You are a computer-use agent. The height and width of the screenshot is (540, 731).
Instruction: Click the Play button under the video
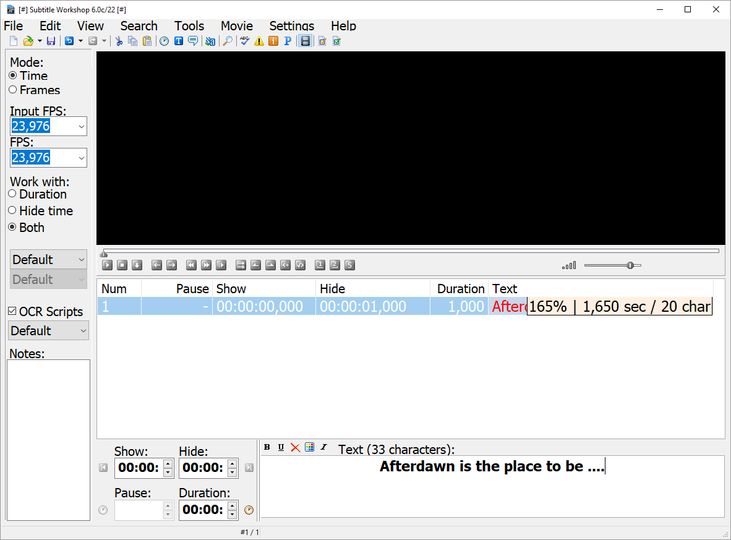click(x=107, y=265)
